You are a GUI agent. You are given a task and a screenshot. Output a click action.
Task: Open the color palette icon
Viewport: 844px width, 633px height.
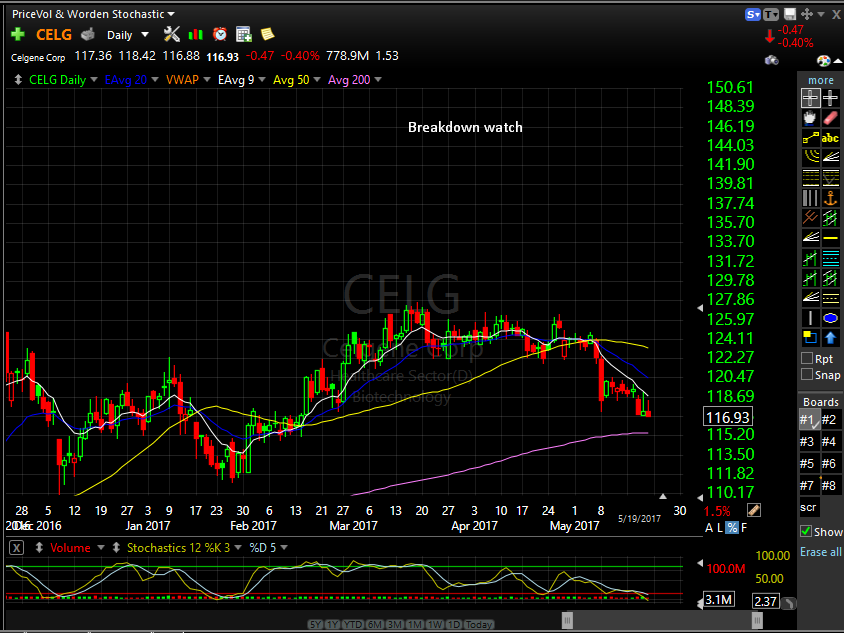[823, 61]
